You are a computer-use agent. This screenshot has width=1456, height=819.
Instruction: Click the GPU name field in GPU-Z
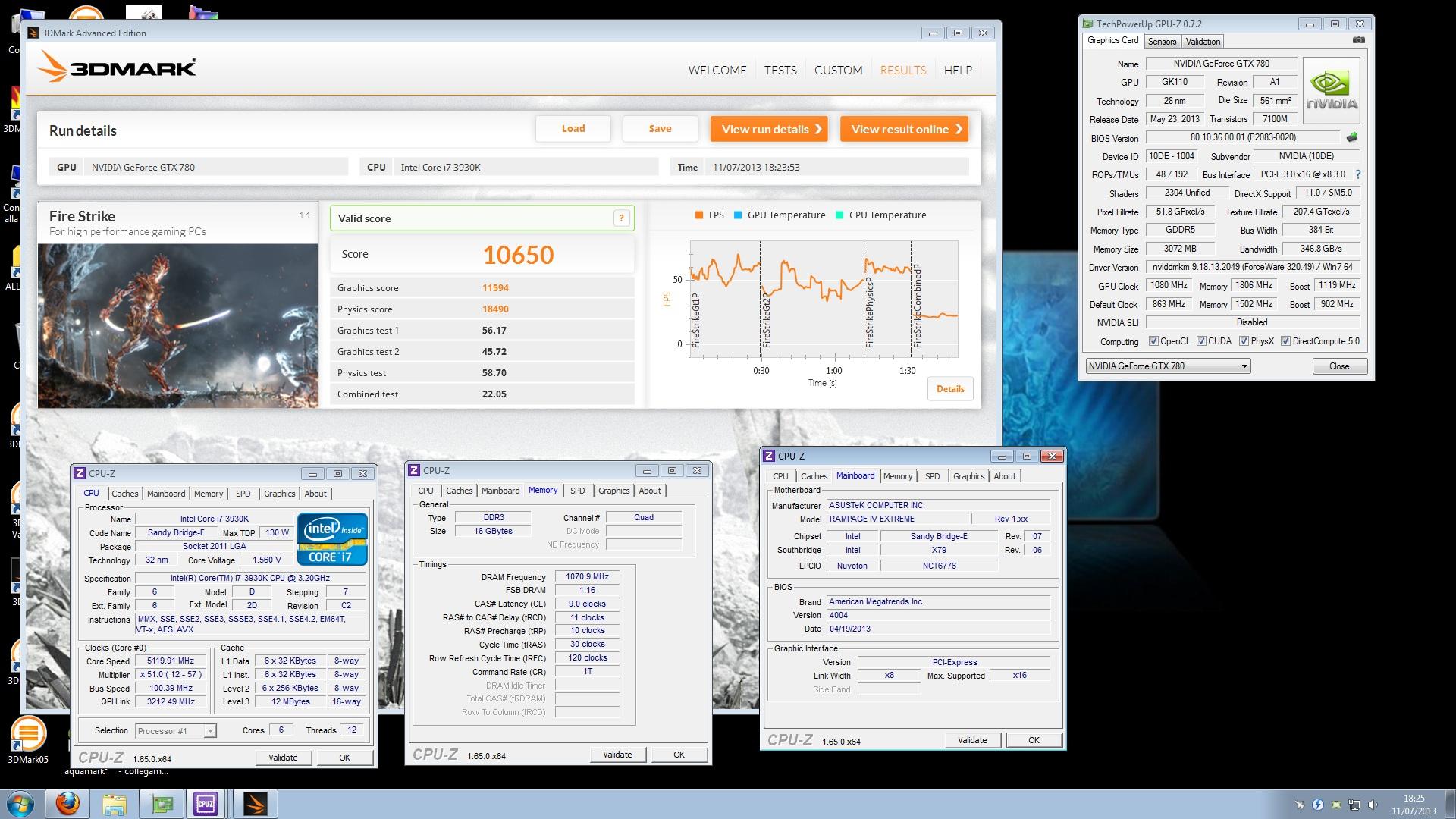(x=1221, y=64)
